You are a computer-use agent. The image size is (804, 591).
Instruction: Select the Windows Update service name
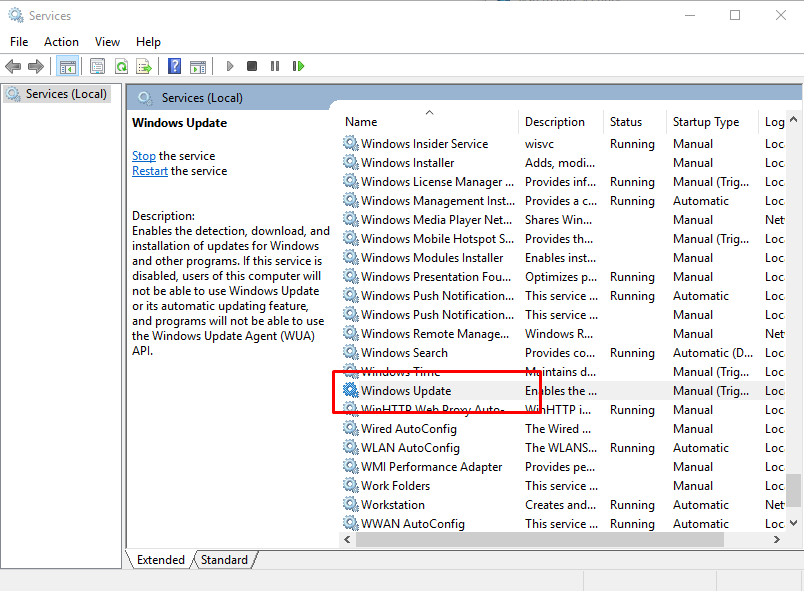[x=406, y=391]
